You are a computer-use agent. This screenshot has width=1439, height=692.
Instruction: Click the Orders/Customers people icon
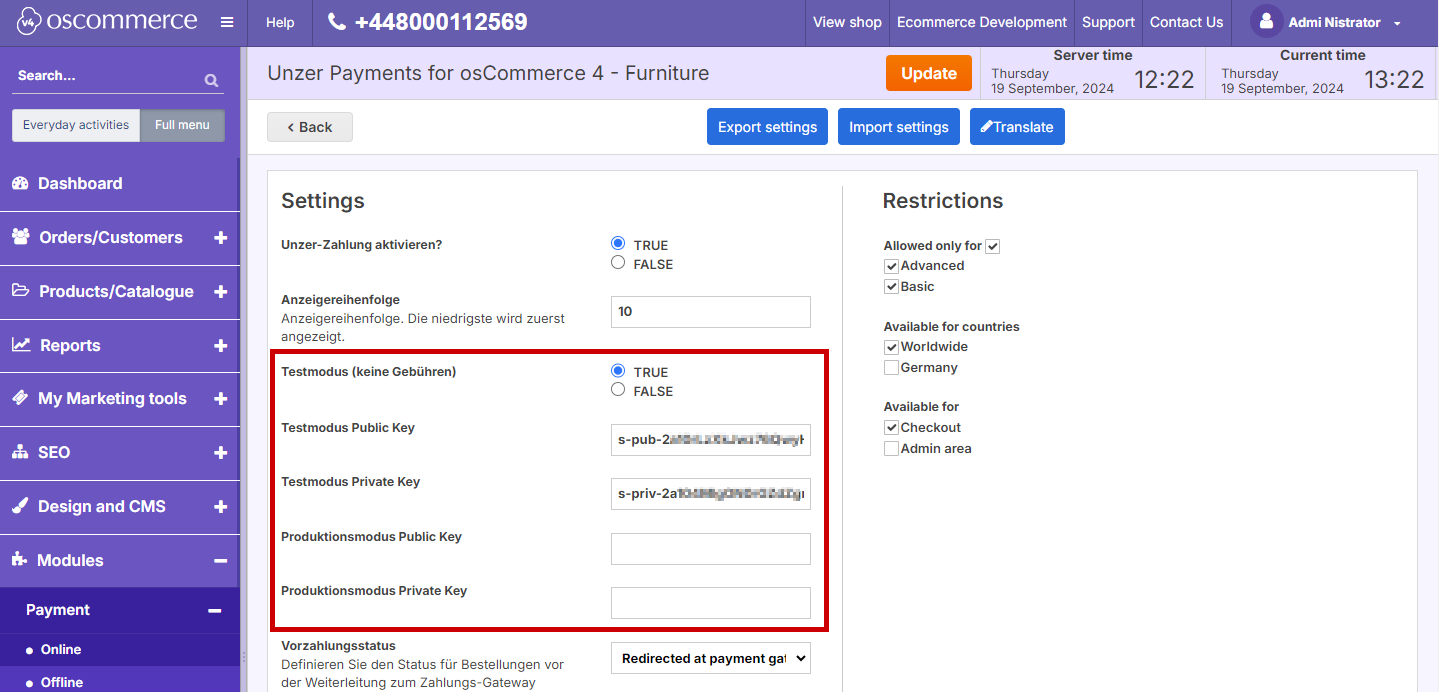(21, 237)
